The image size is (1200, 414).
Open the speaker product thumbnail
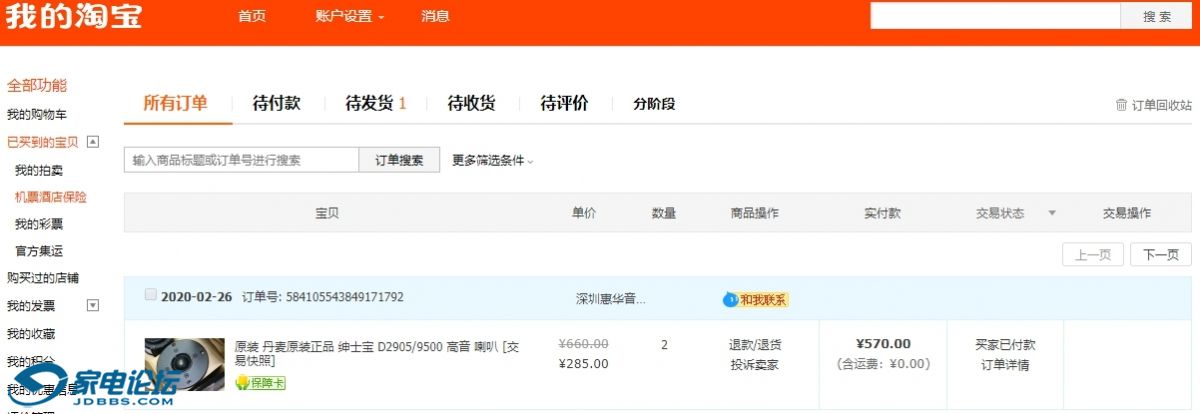[185, 363]
